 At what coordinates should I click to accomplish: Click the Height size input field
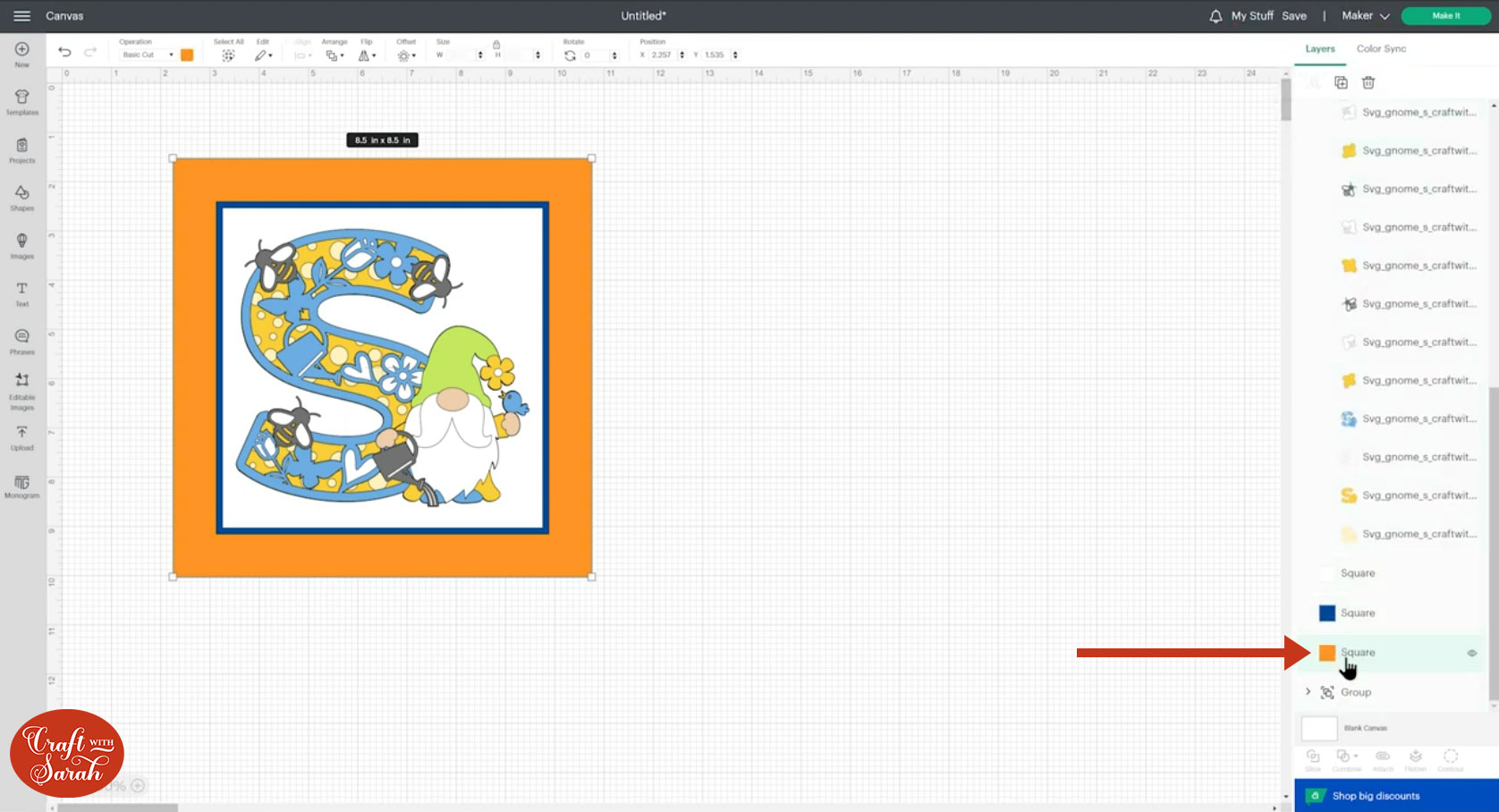point(520,55)
